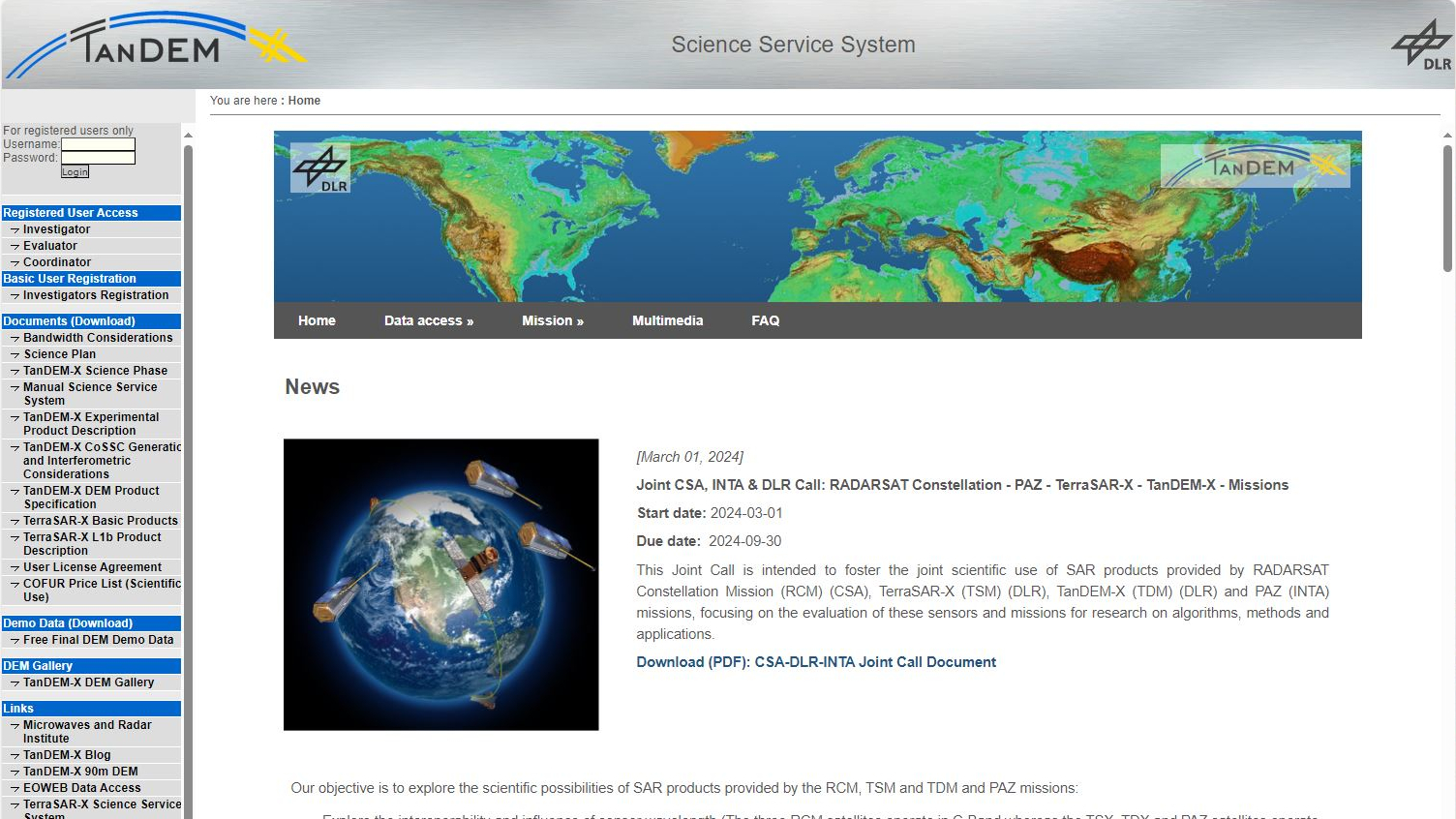
Task: Focus the Username input field
Action: (98, 144)
